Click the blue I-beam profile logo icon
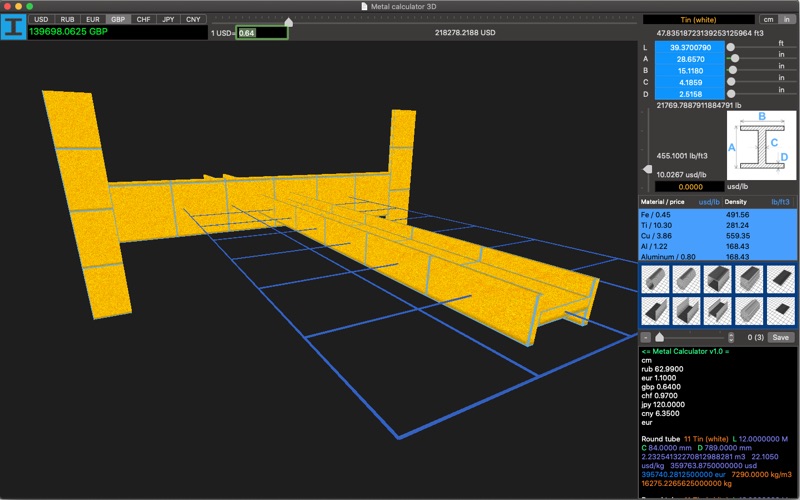The height and width of the screenshot is (500, 800). click(13, 27)
